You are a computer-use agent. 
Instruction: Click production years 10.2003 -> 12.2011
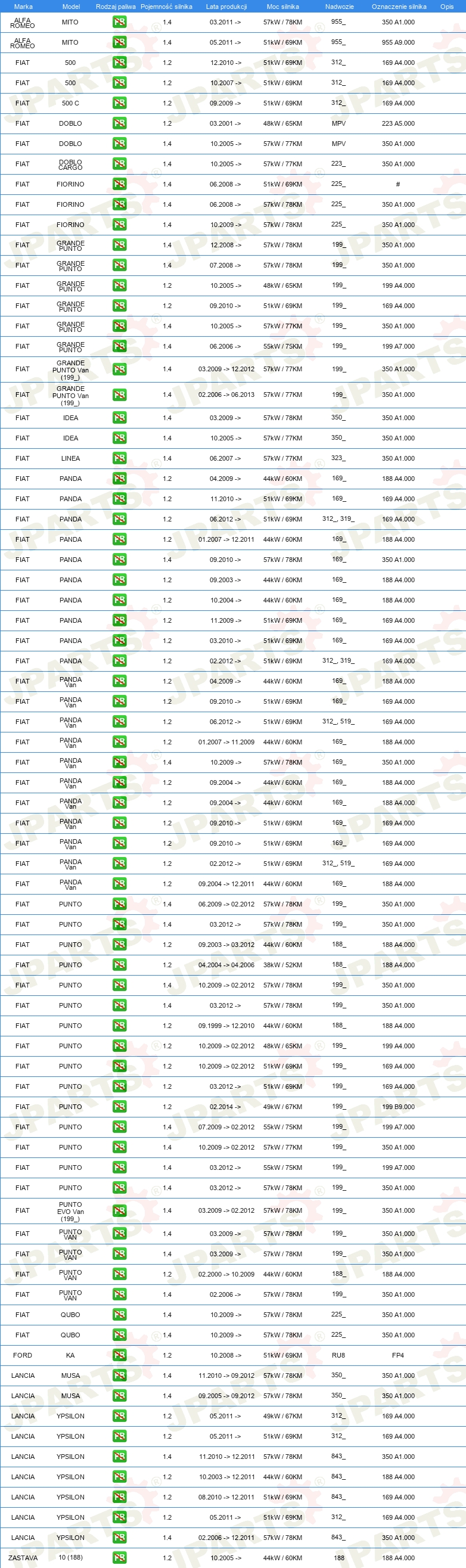227,1477
